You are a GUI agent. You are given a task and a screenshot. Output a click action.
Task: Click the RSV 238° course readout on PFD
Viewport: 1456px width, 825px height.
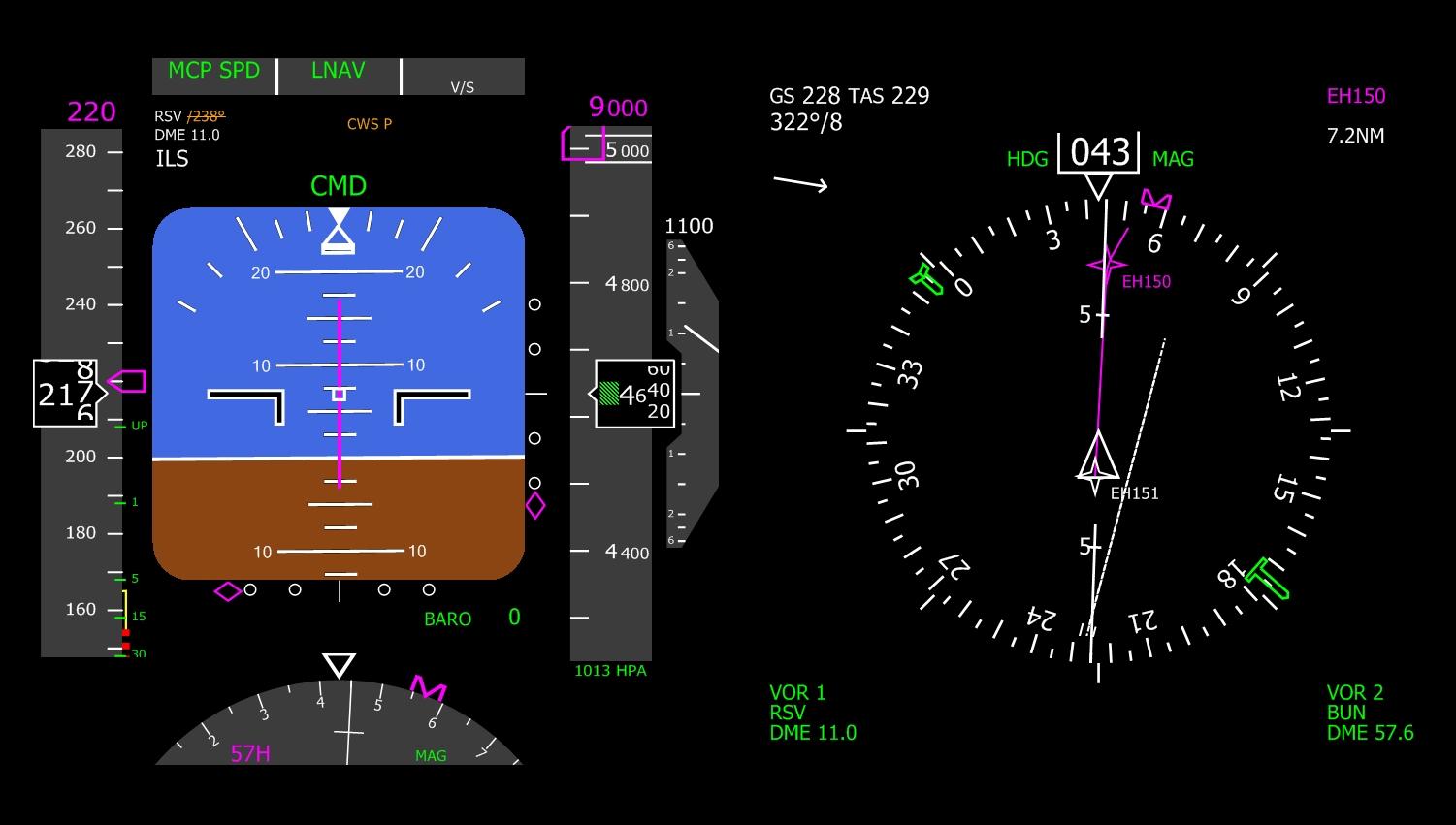pyautogui.click(x=190, y=116)
